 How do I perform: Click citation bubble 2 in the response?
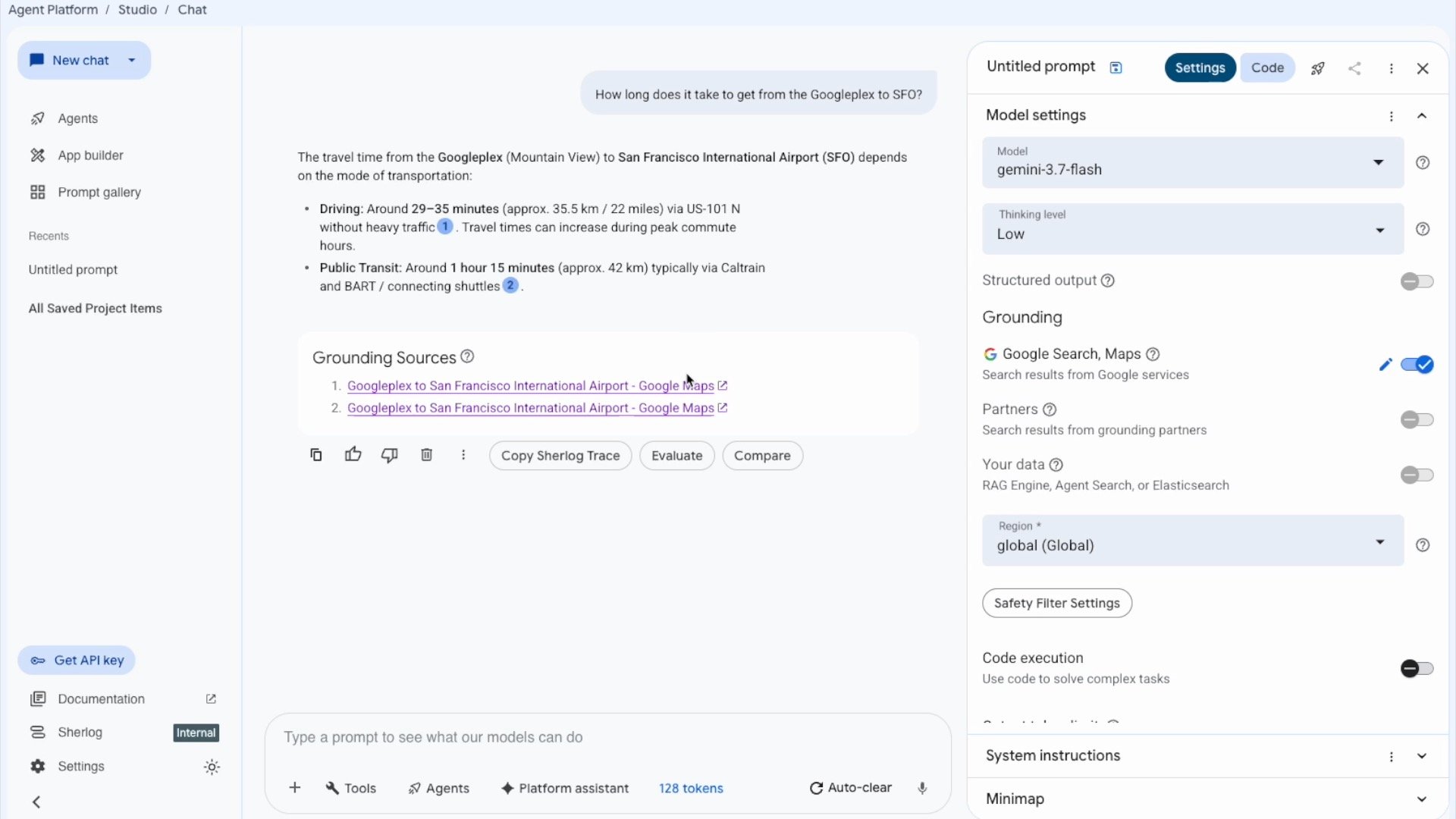[x=510, y=285]
